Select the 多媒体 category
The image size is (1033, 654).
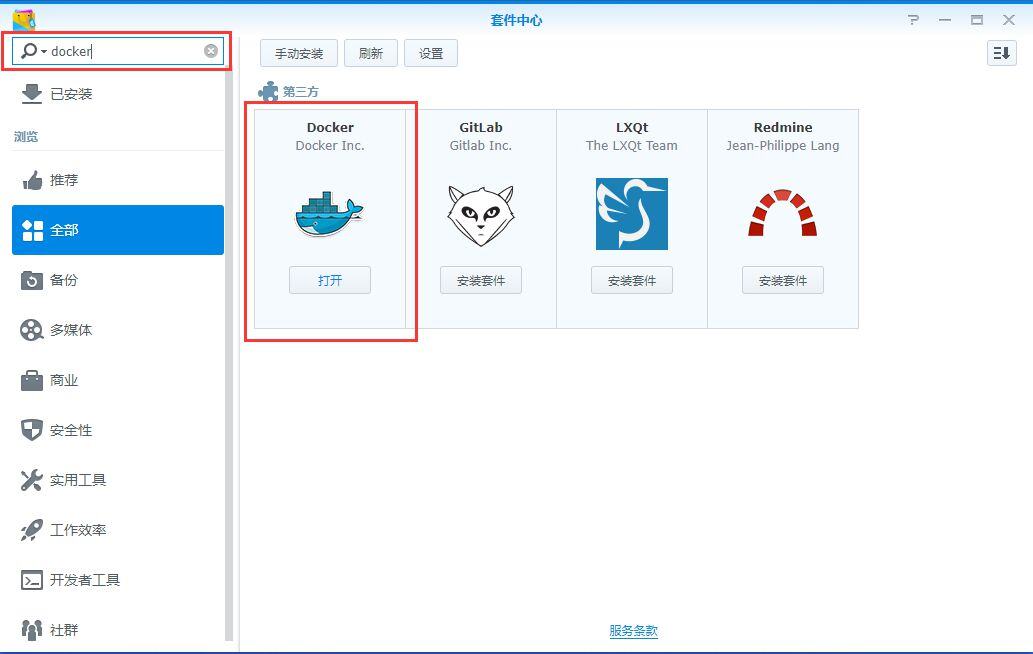pyautogui.click(x=118, y=330)
